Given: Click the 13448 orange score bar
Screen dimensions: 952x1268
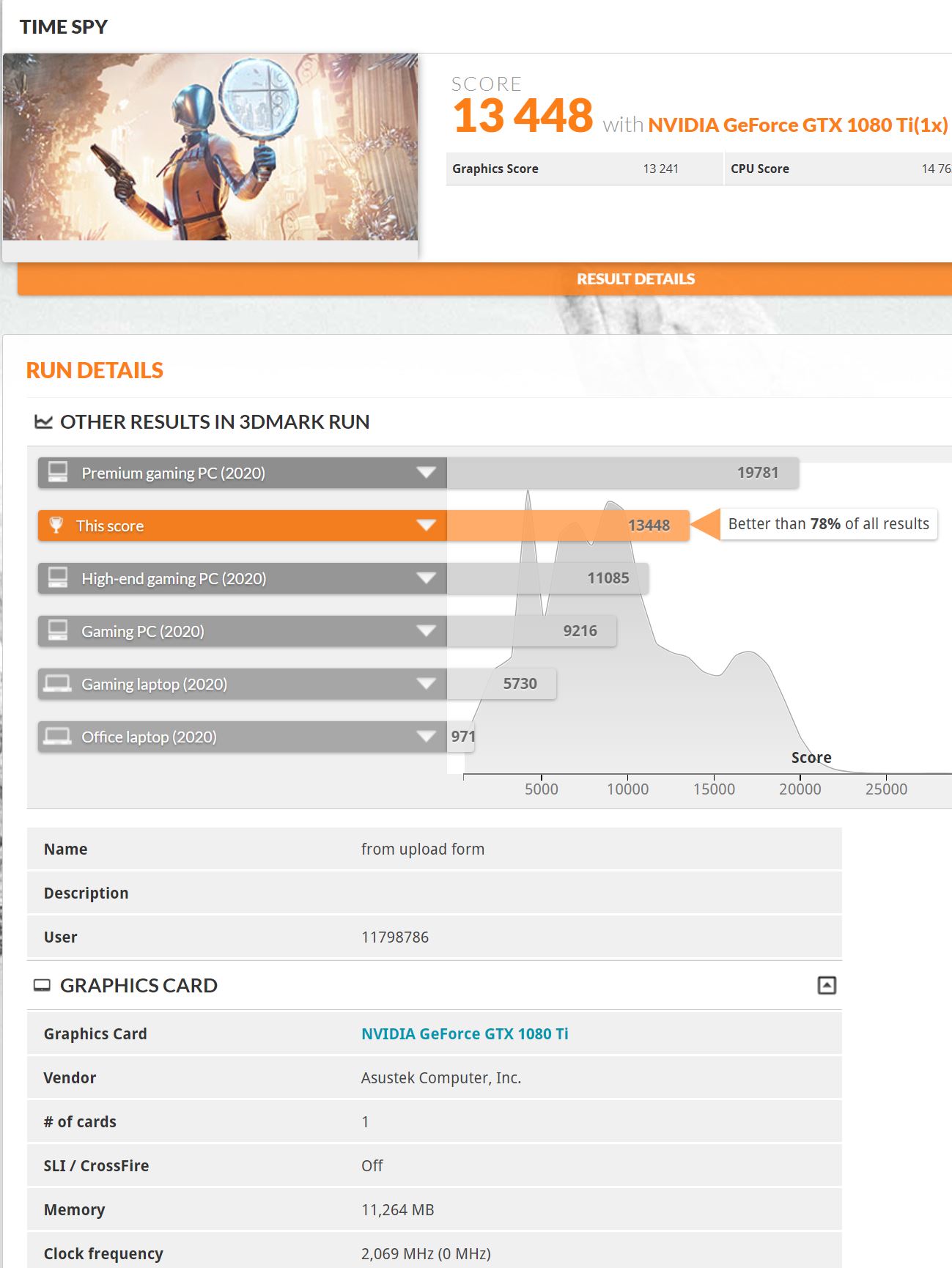Looking at the screenshot, I should click(x=568, y=526).
